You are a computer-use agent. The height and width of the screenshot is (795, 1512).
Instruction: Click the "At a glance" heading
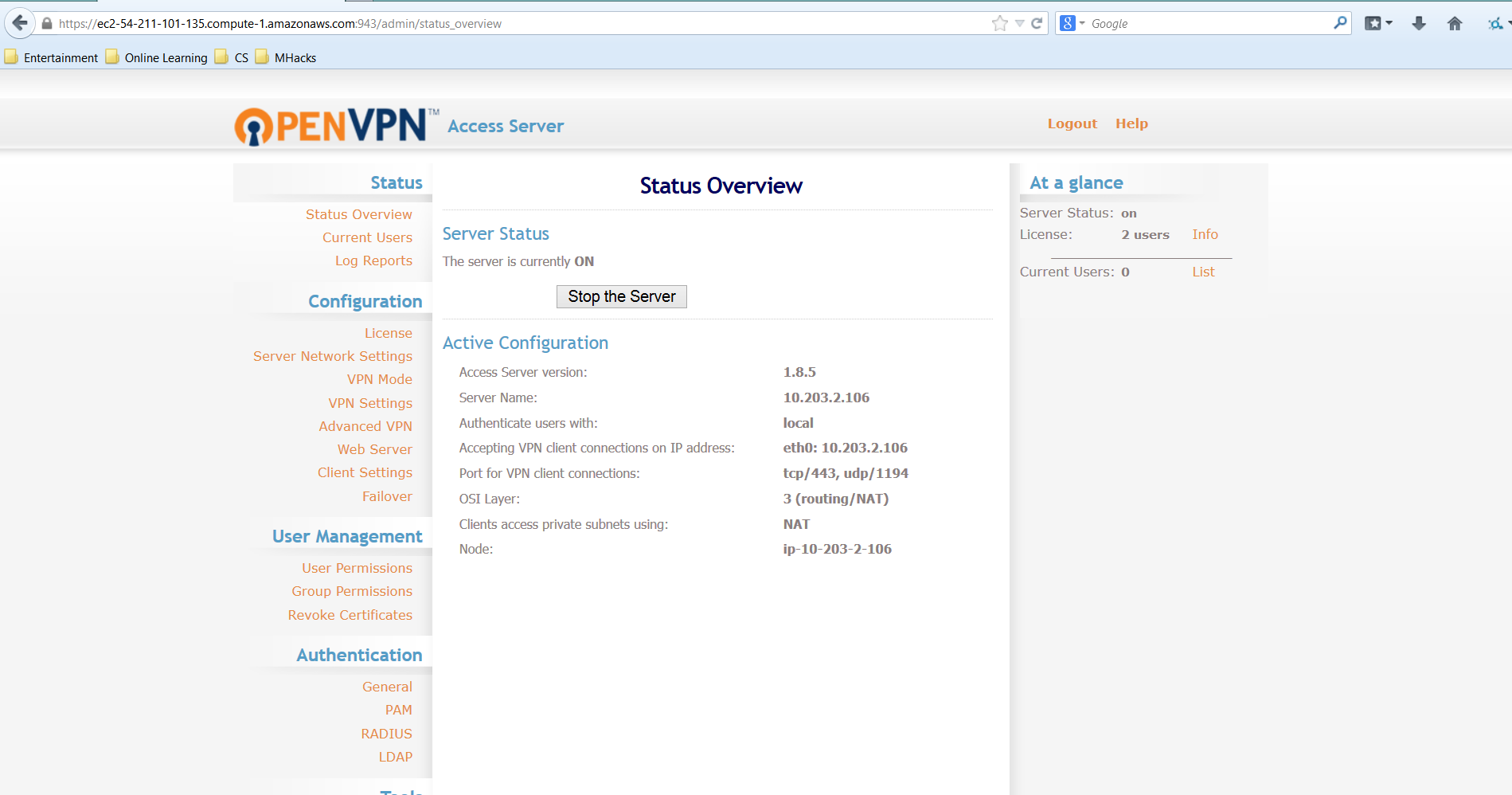(x=1076, y=182)
